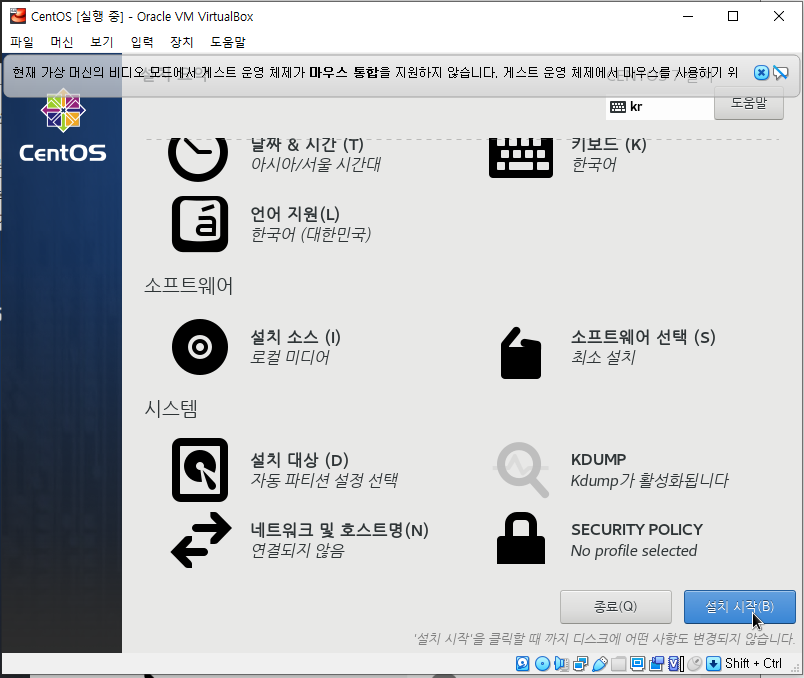The image size is (804, 678).
Task: Open Language Support (L) icon
Action: (x=200, y=224)
